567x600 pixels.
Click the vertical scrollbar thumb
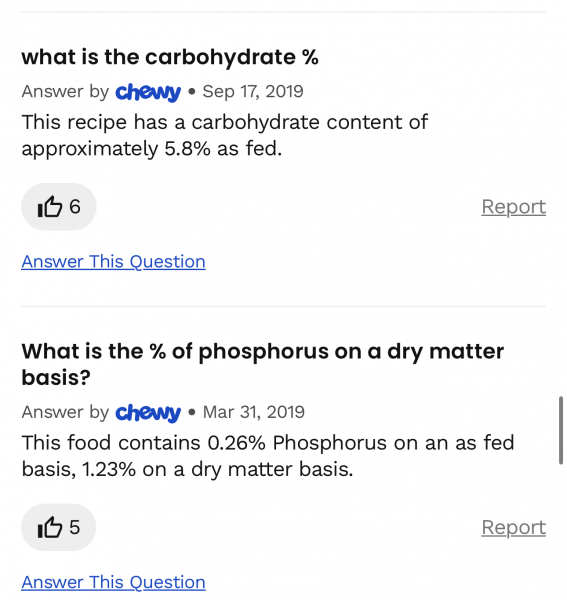[x=561, y=430]
